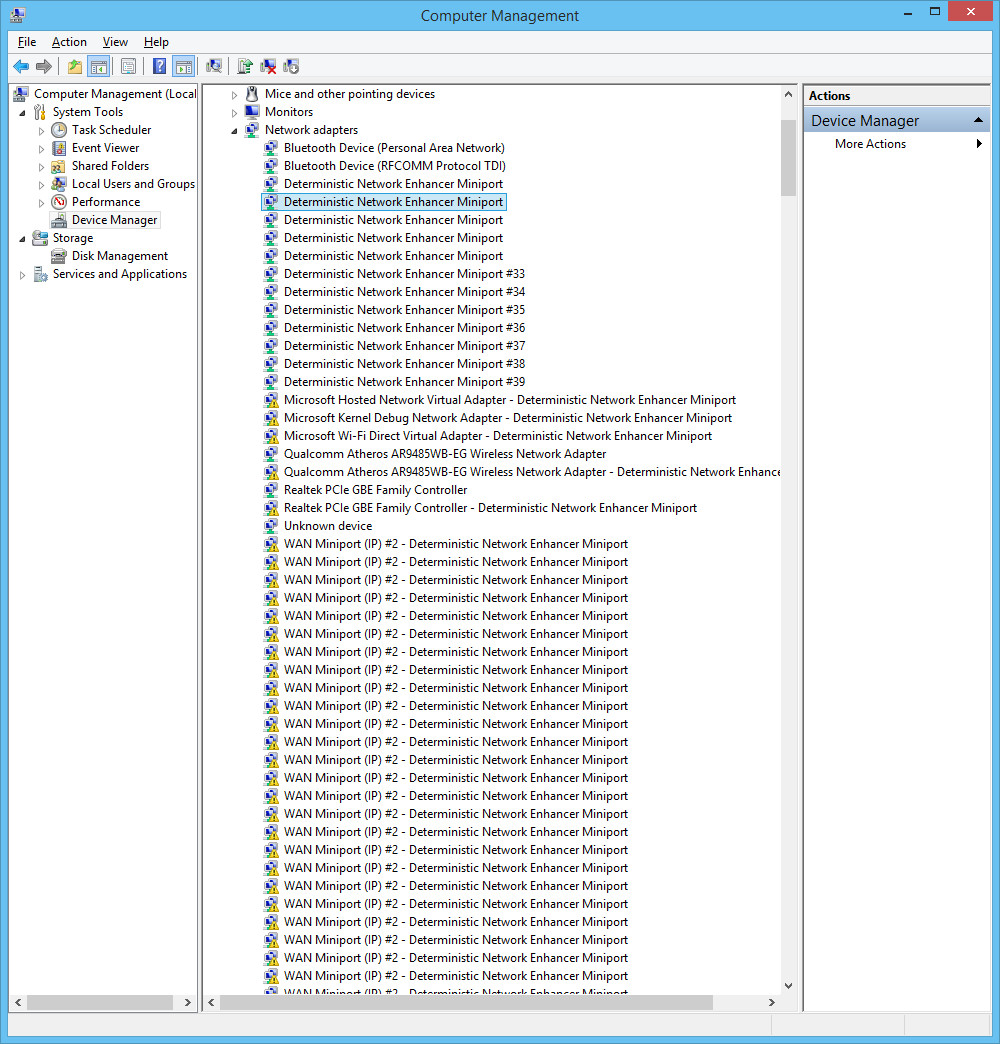Click the Update Driver Software toolbar icon
Image resolution: width=1000 pixels, height=1044 pixels.
coord(245,67)
